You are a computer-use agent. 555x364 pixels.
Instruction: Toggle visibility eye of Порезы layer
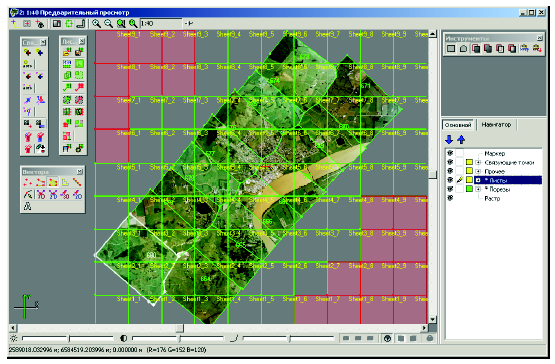pos(450,189)
